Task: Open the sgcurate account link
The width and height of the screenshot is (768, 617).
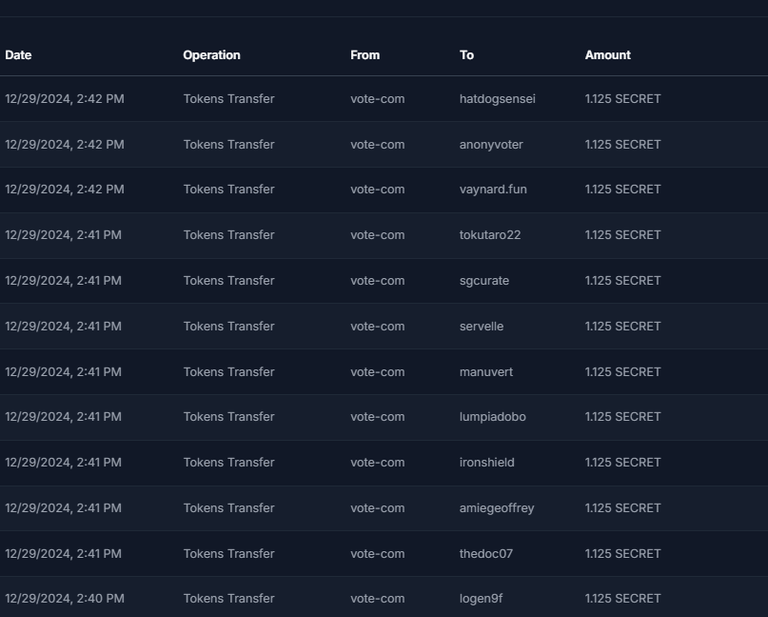Action: click(x=484, y=280)
